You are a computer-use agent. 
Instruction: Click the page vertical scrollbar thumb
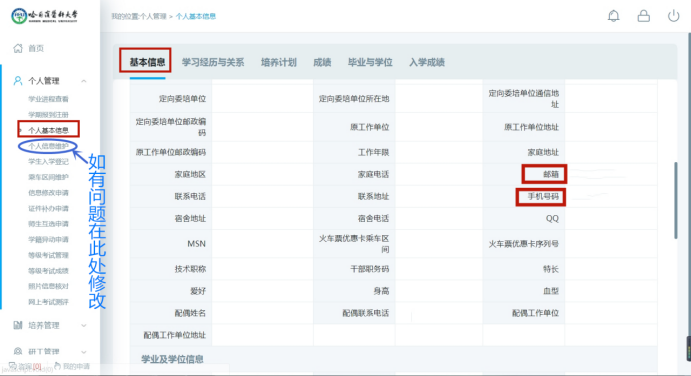676,201
